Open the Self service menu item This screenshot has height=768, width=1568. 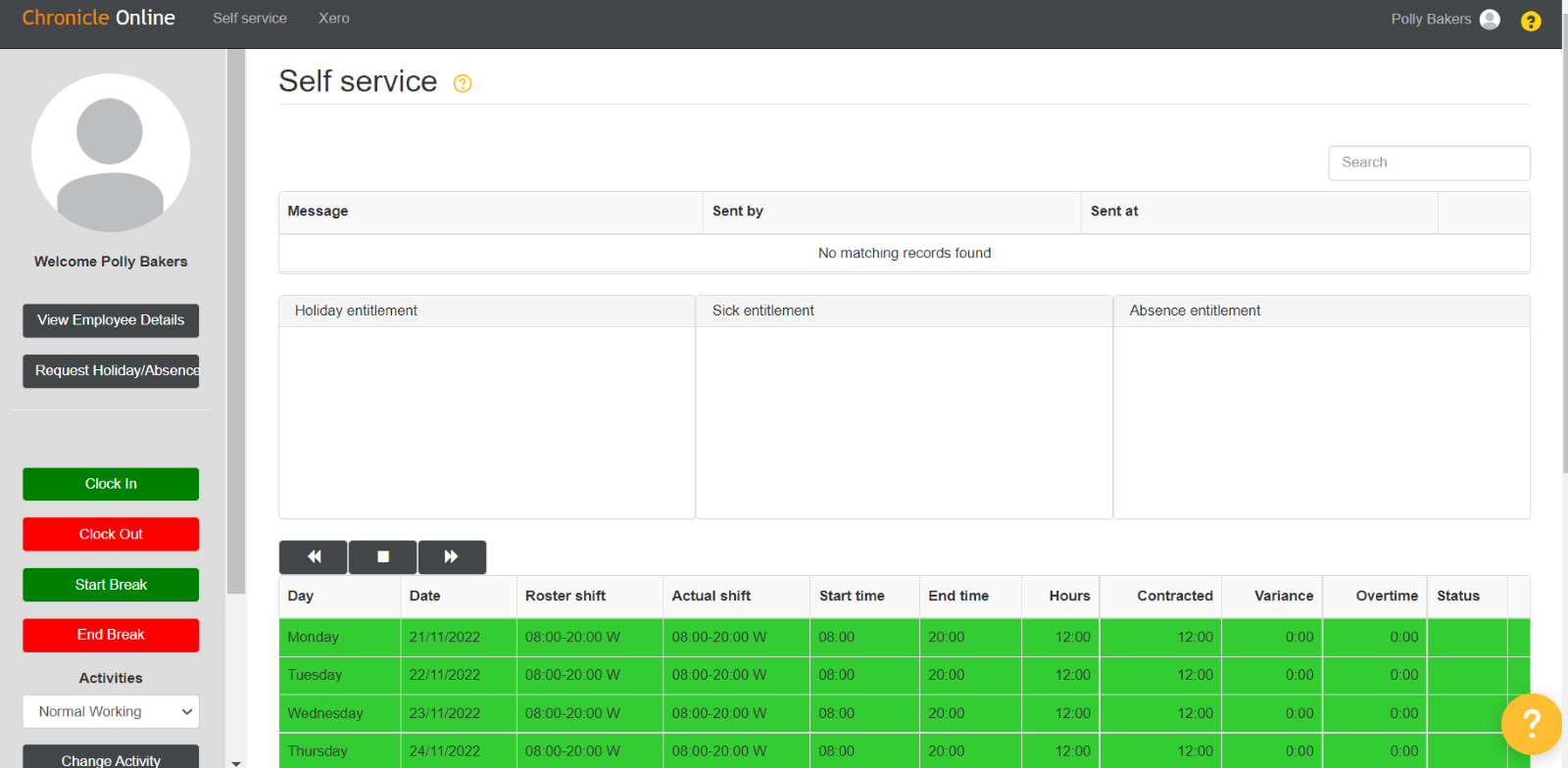pyautogui.click(x=250, y=19)
